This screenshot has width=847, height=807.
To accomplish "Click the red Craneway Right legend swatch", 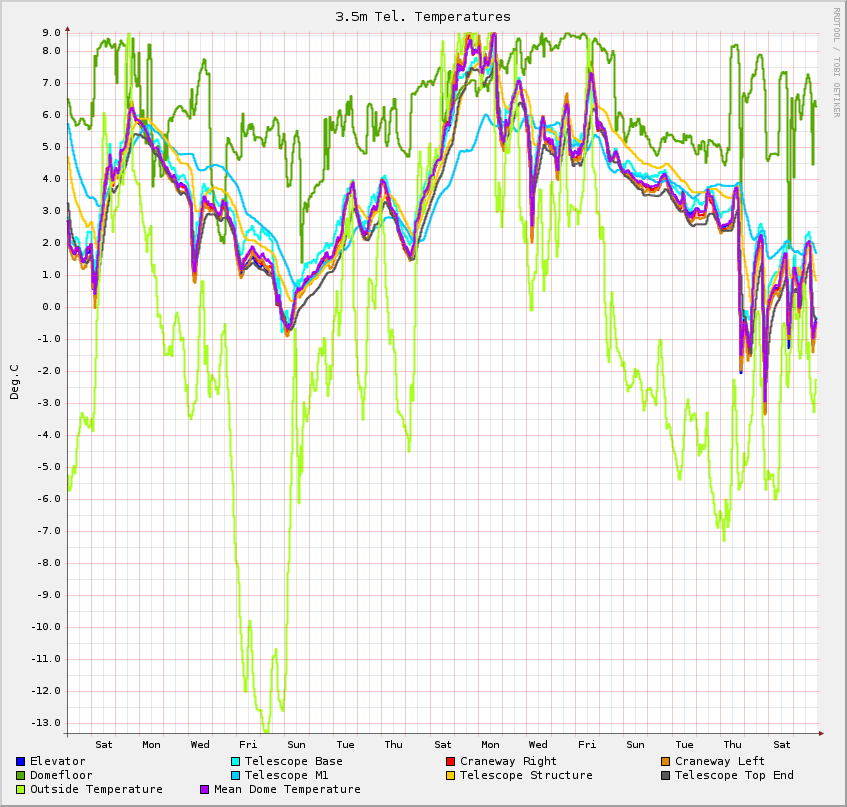I will 450,761.
